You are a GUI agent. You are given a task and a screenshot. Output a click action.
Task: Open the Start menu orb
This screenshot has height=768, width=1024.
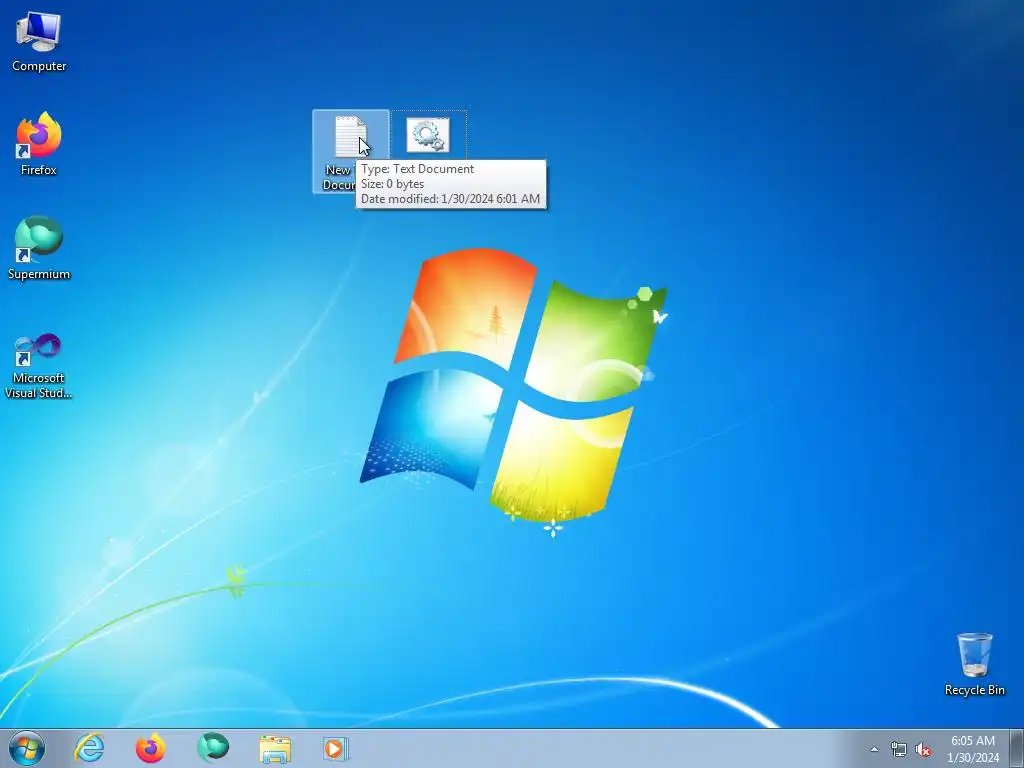coord(27,748)
